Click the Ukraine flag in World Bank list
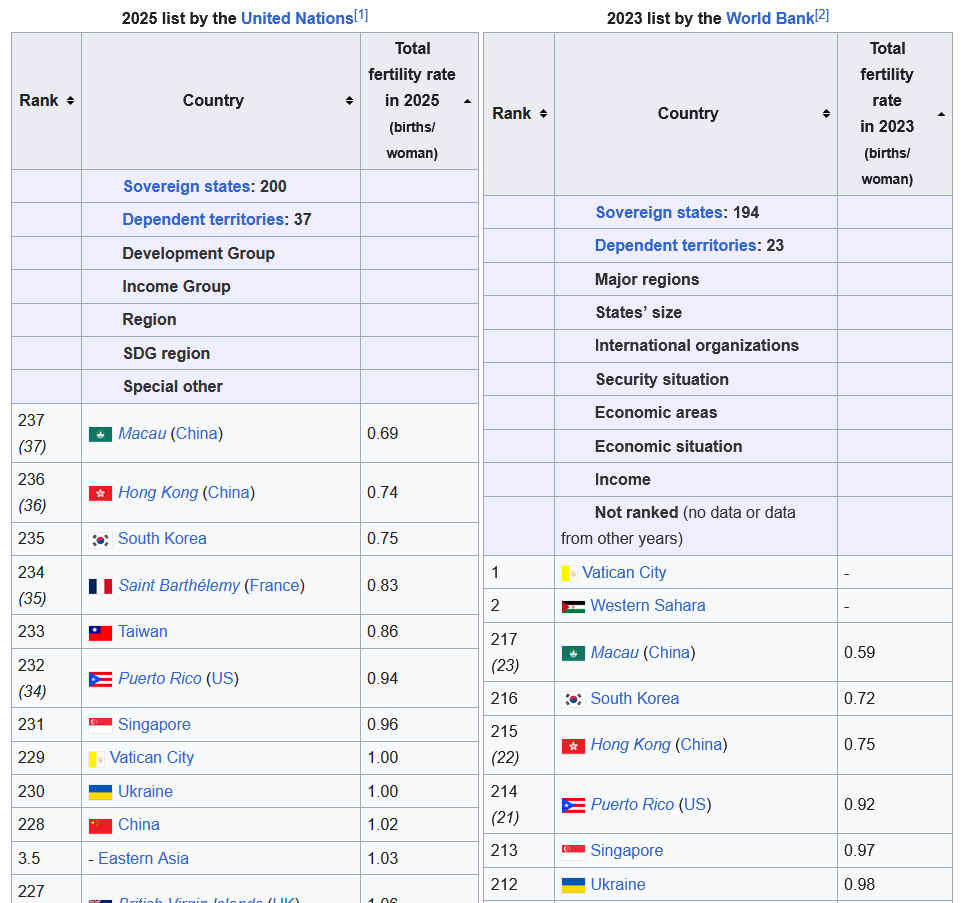The height and width of the screenshot is (903, 973). (573, 885)
